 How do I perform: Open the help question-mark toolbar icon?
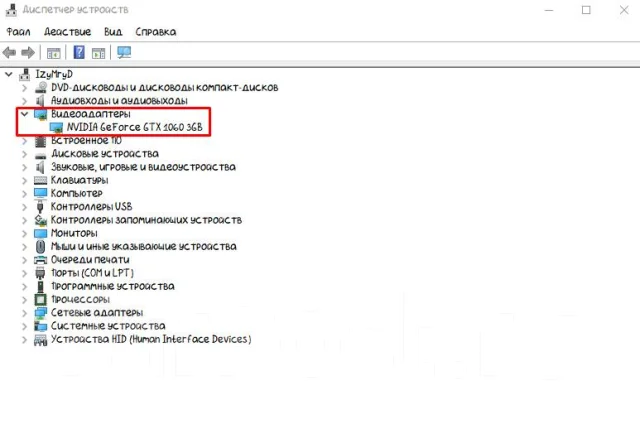click(x=79, y=52)
